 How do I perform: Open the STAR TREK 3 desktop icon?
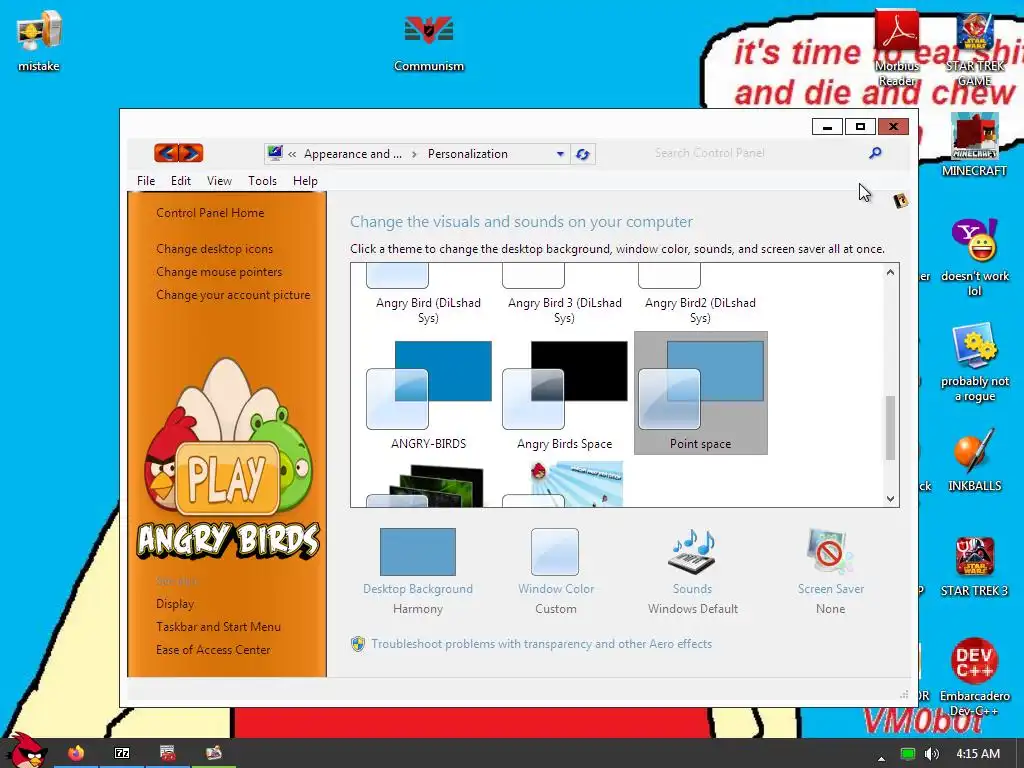click(x=974, y=566)
